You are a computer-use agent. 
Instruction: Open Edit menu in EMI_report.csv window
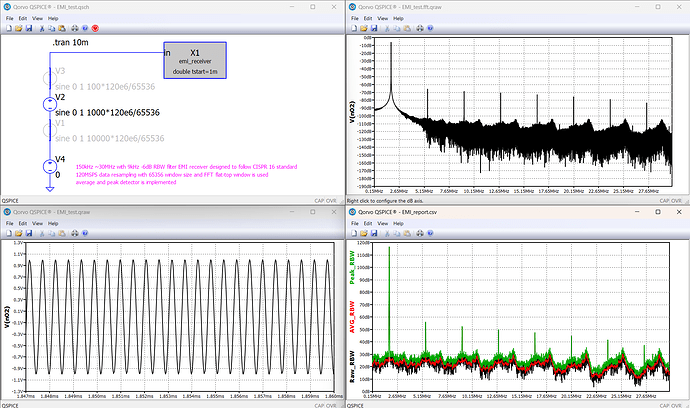point(368,224)
